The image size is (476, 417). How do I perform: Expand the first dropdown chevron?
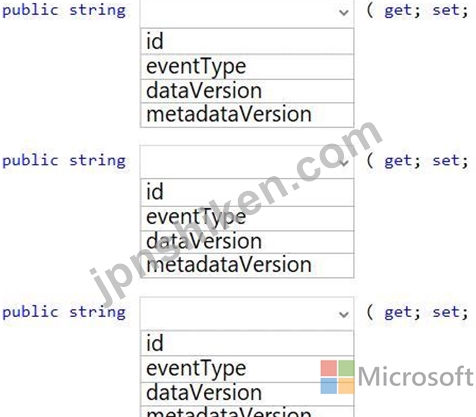[344, 13]
